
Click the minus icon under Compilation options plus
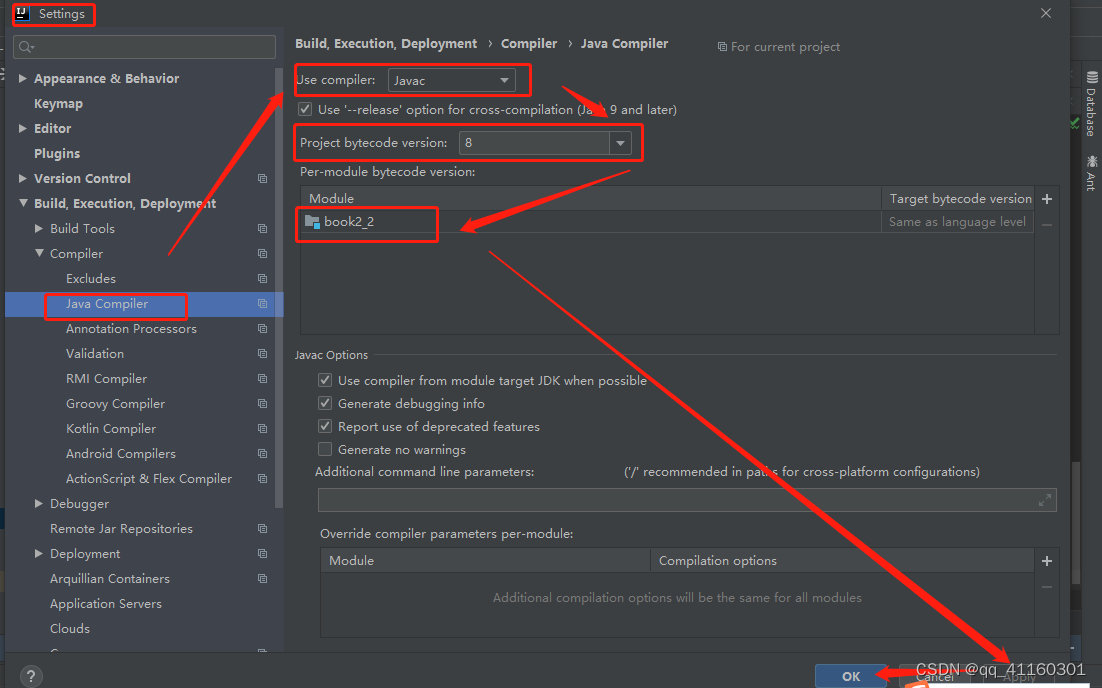point(1046,587)
